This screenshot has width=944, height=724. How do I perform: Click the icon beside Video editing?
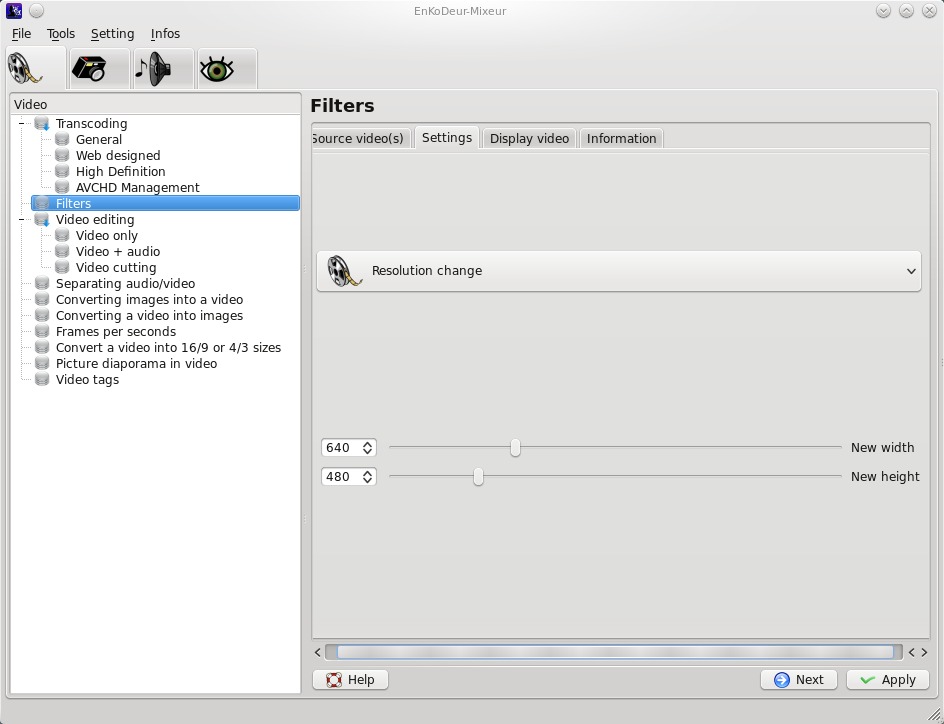tap(42, 220)
